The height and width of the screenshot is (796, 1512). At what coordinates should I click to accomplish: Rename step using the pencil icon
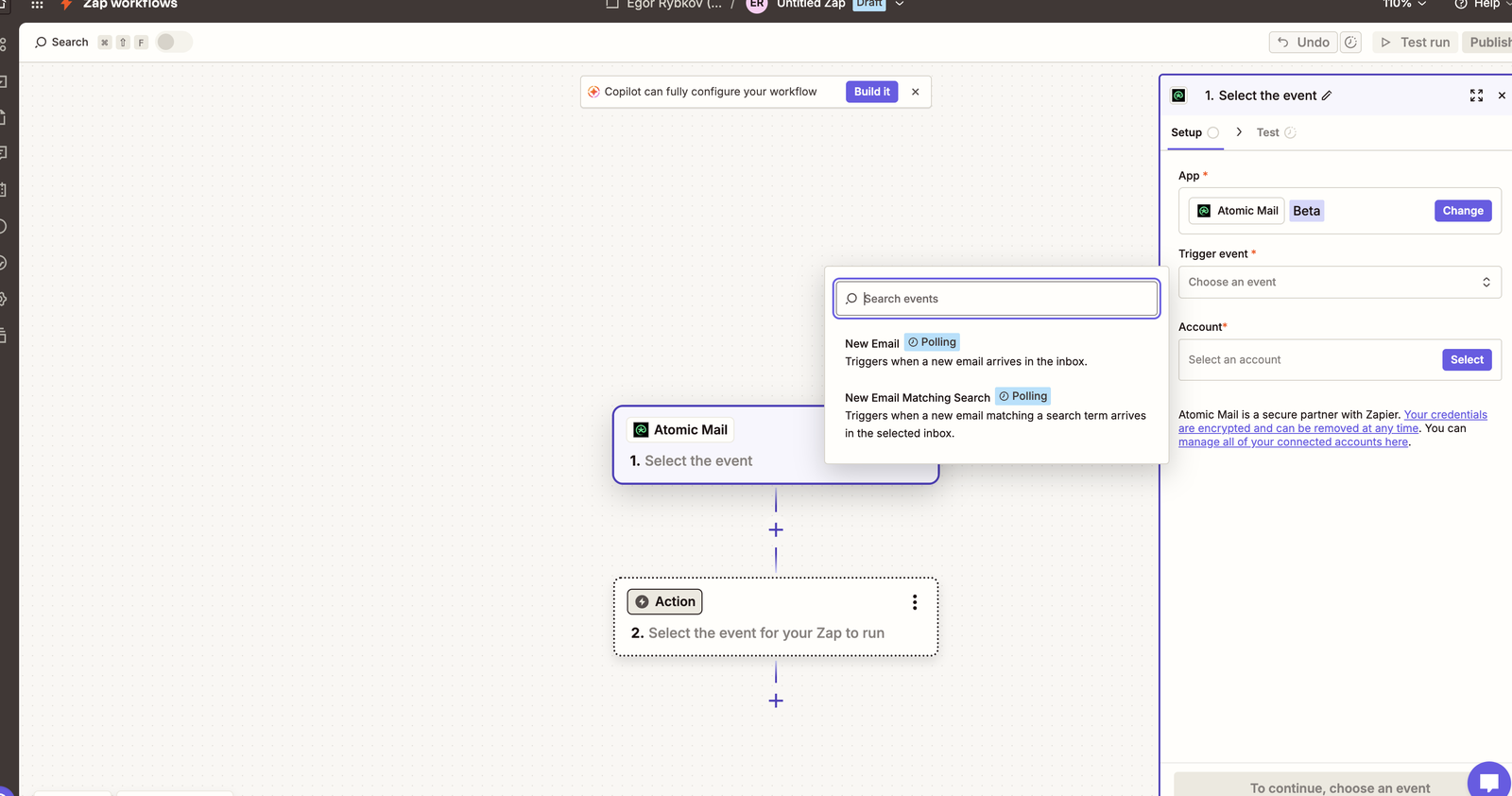(1327, 95)
